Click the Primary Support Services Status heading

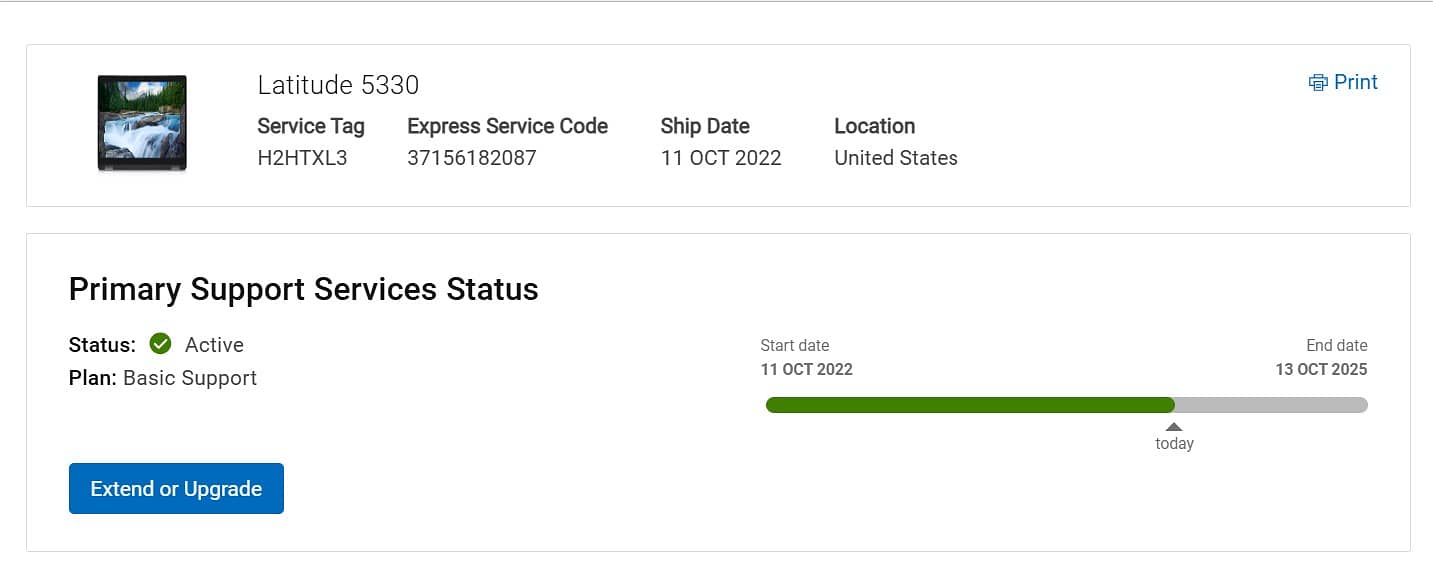coord(304,289)
